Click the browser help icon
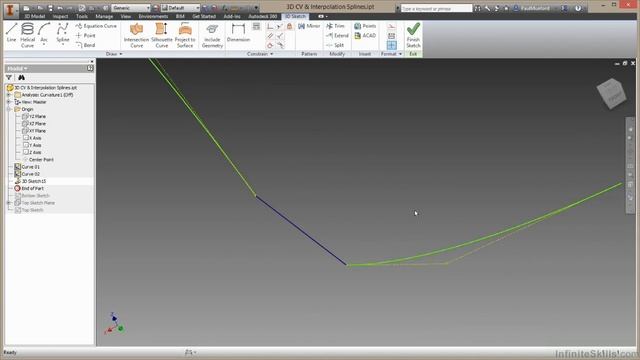Viewport: 640px width, 360px height. pos(90,69)
